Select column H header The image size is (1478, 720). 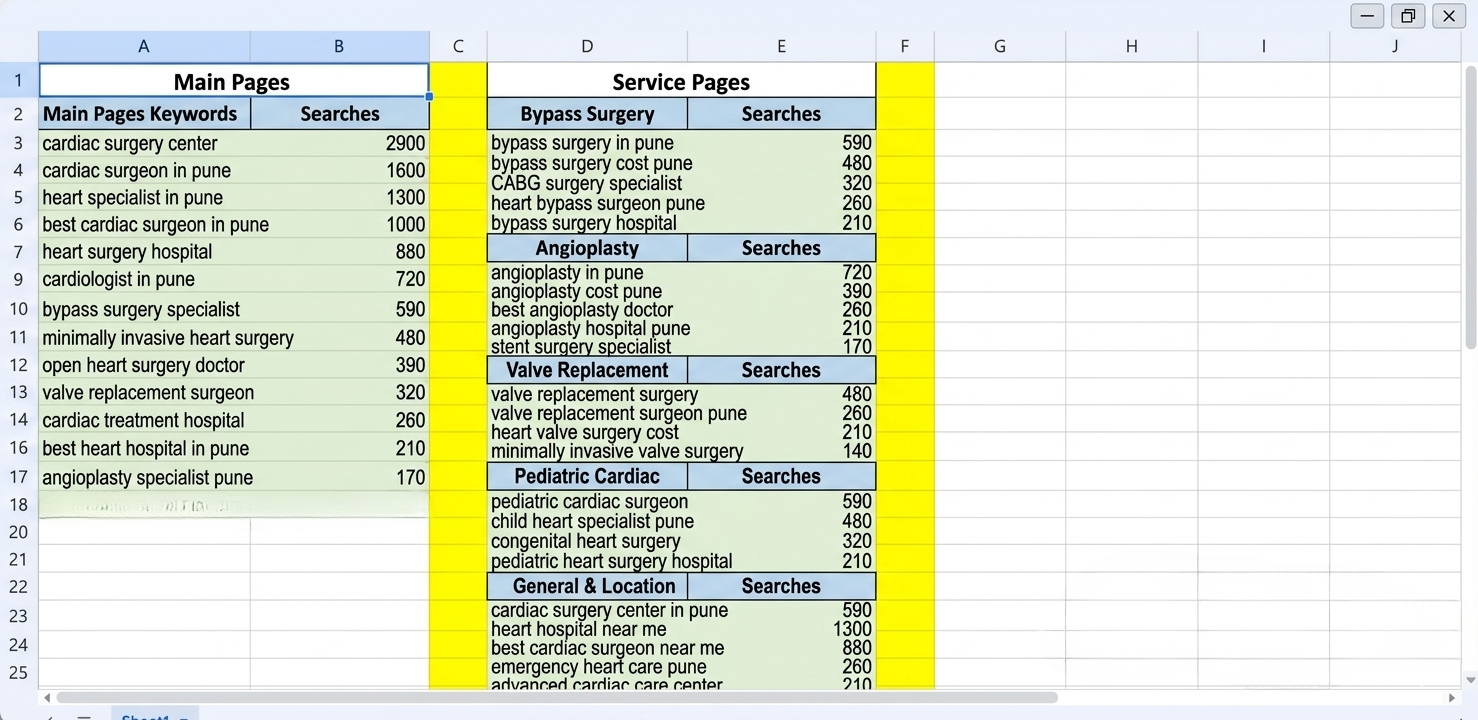(x=1131, y=46)
